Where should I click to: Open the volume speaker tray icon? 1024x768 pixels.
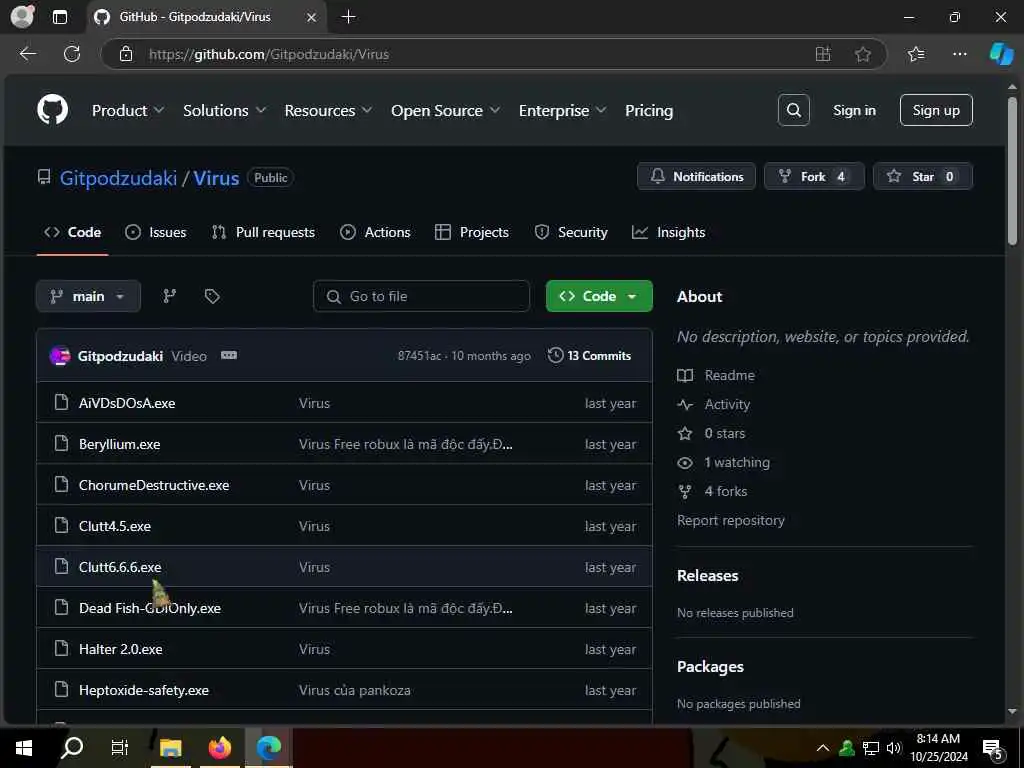pos(894,748)
